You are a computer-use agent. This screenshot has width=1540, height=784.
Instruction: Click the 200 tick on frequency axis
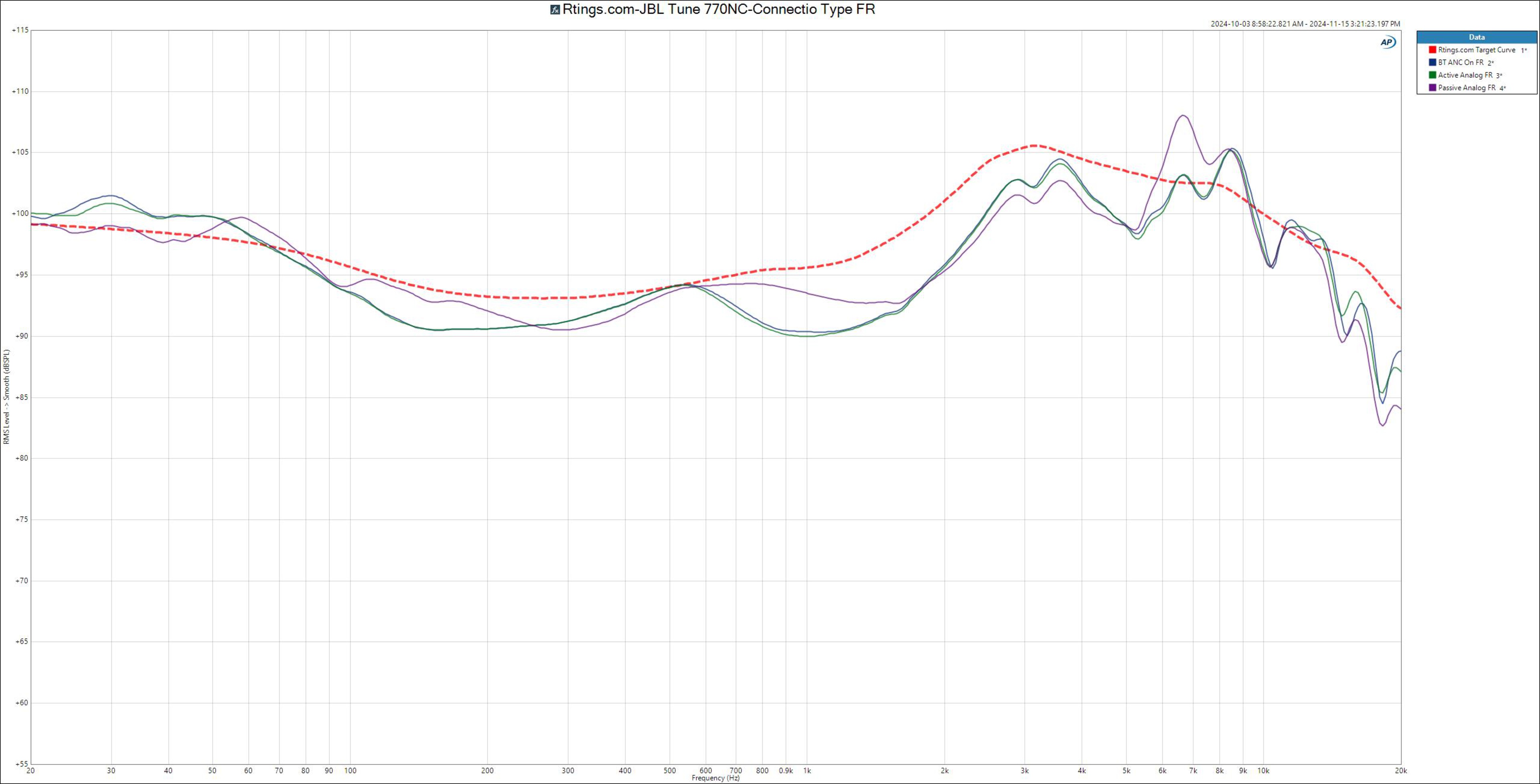click(x=487, y=771)
